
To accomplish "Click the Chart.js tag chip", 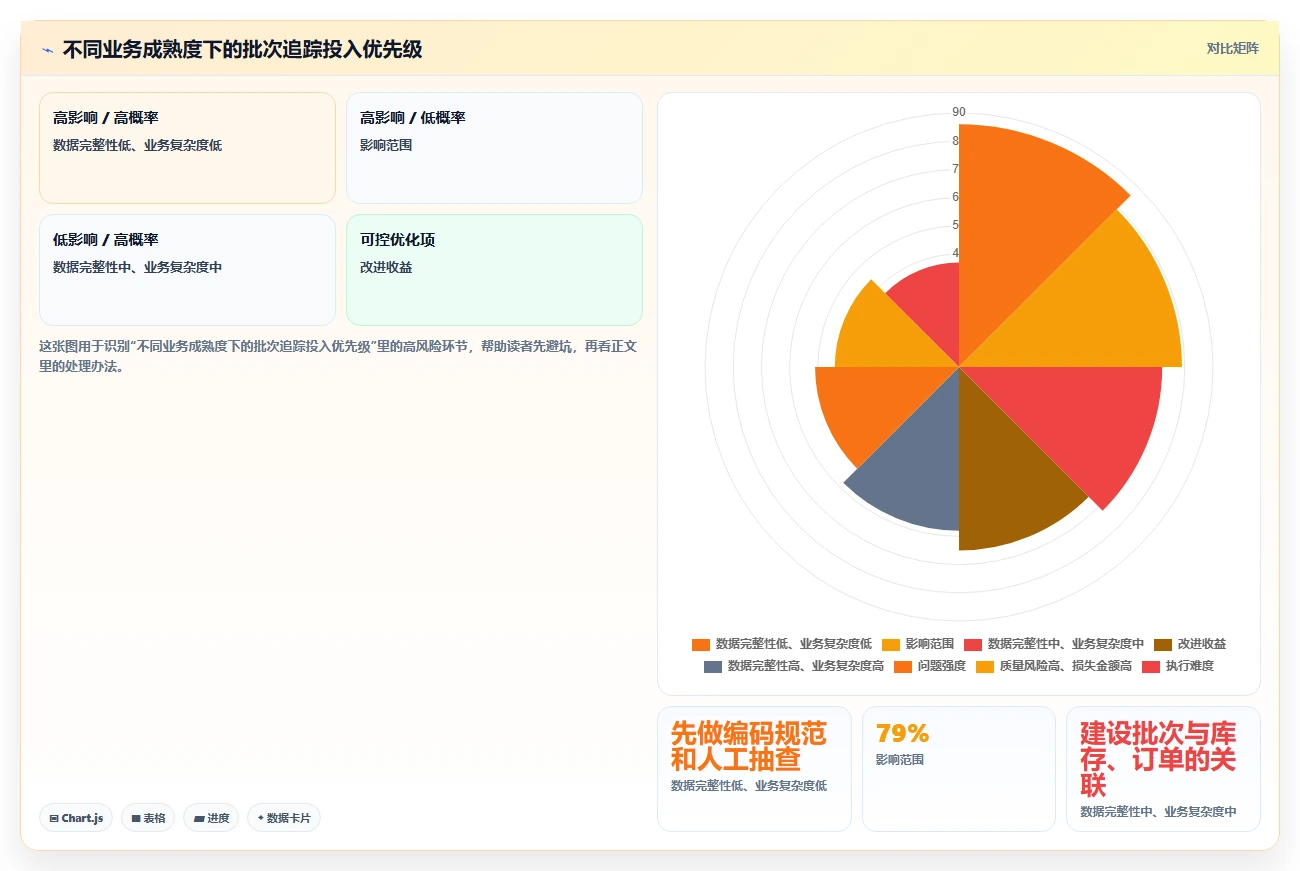I will tap(76, 818).
